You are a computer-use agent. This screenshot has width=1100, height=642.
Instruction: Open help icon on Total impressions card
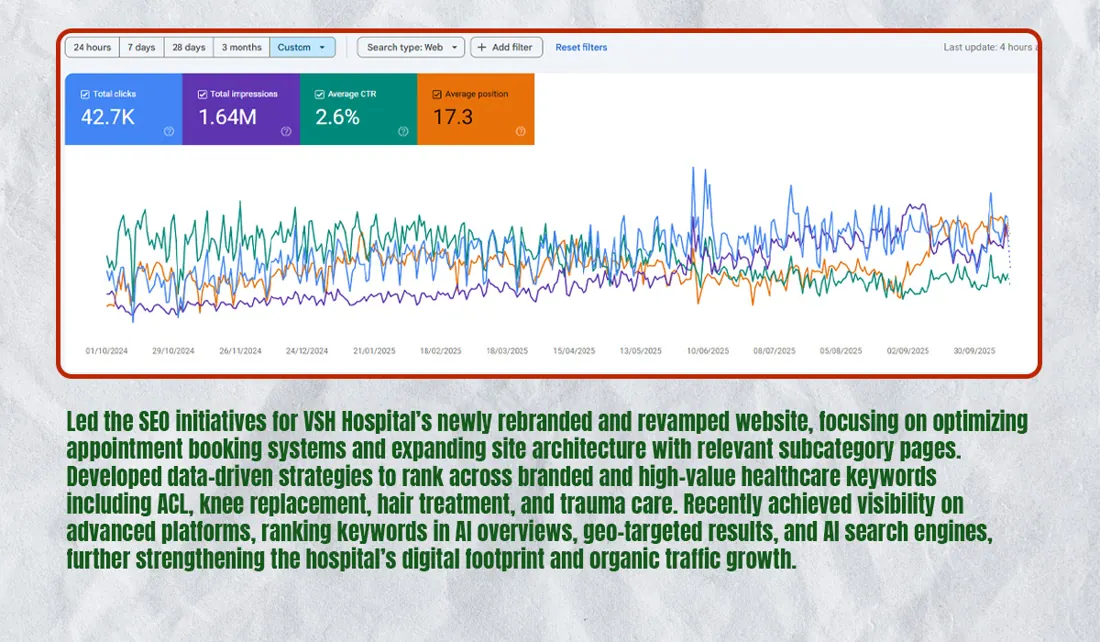click(x=286, y=131)
